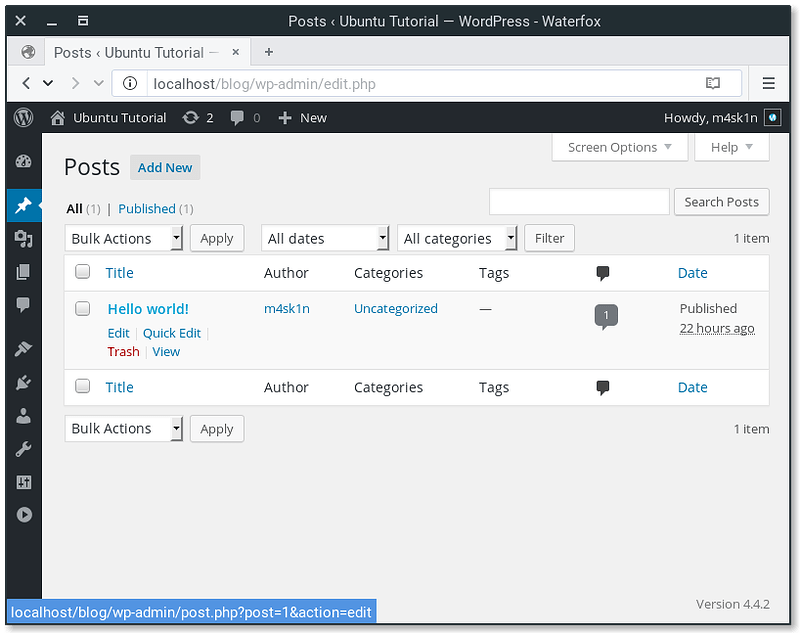Click the Quick Edit link
This screenshot has width=800, height=633.
[x=171, y=333]
